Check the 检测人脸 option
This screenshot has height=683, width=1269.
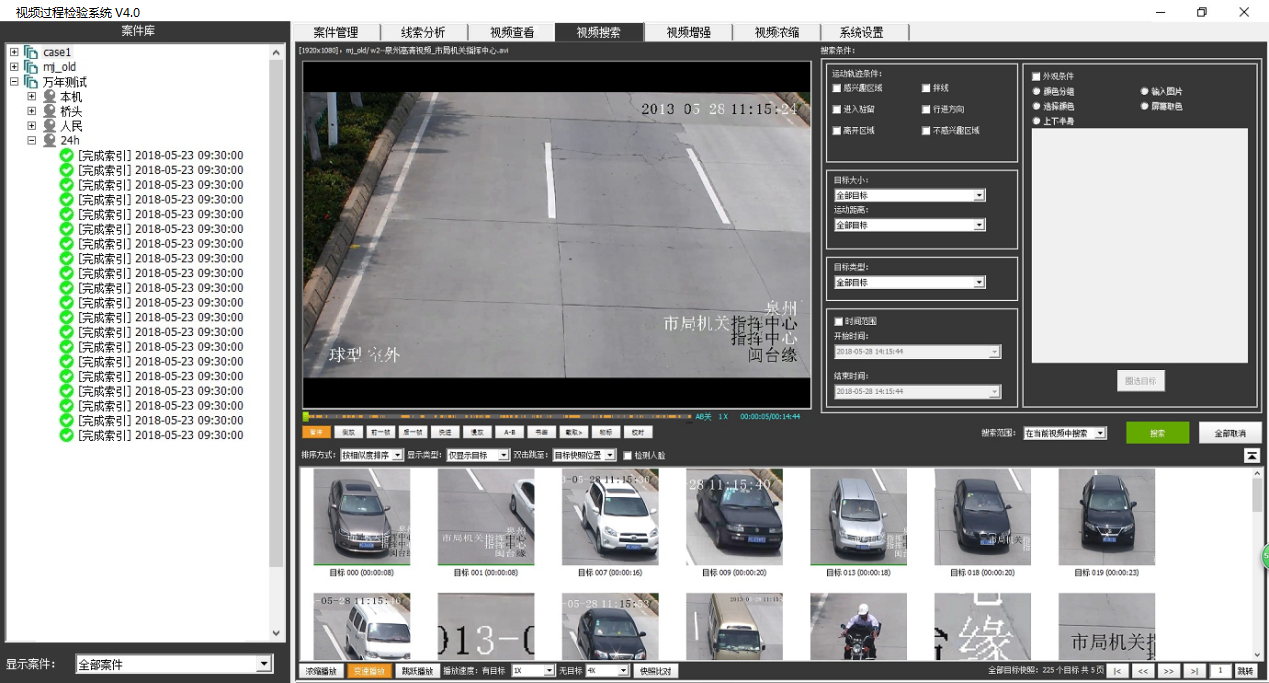[627, 455]
